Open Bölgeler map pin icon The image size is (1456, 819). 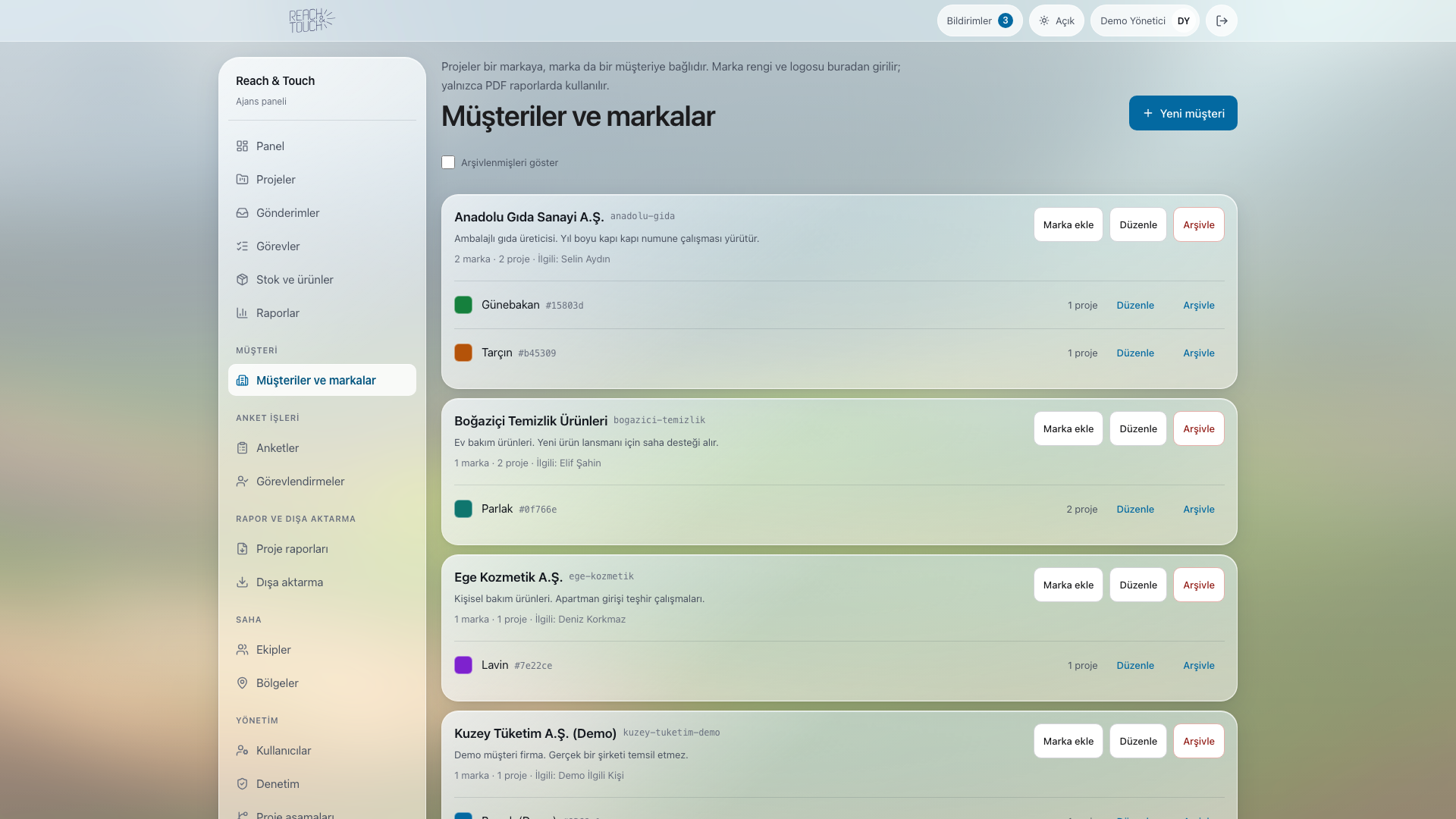click(x=242, y=683)
